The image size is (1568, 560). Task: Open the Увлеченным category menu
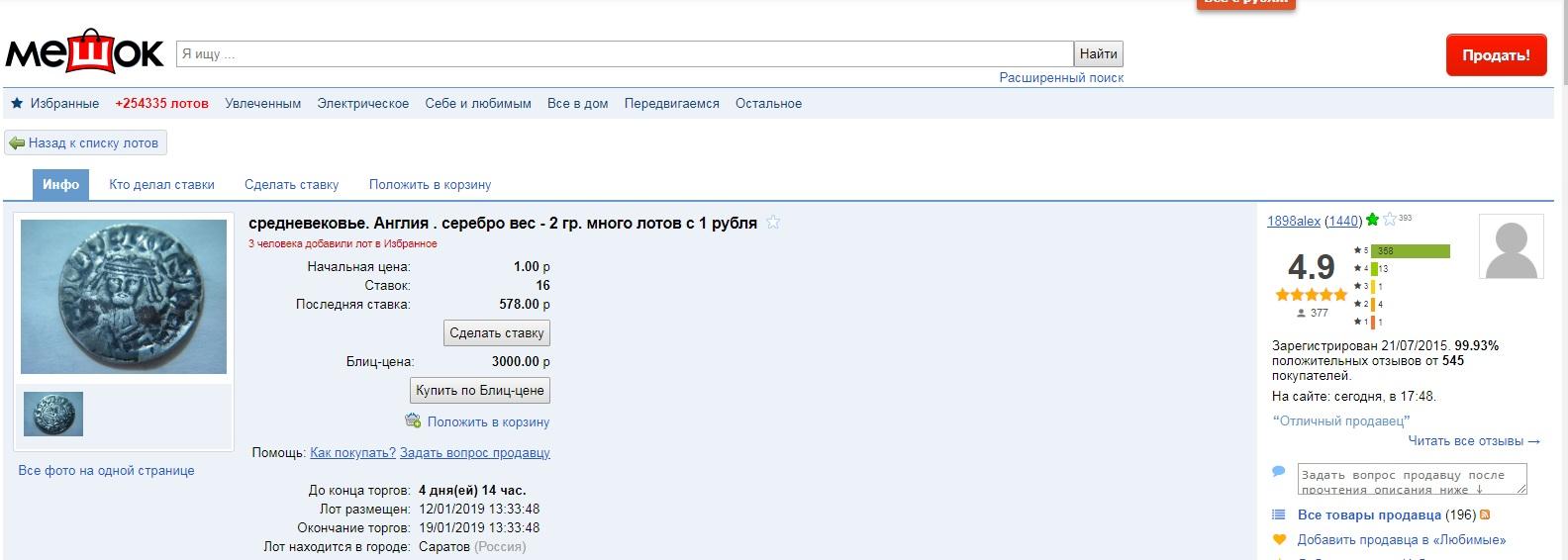point(262,103)
